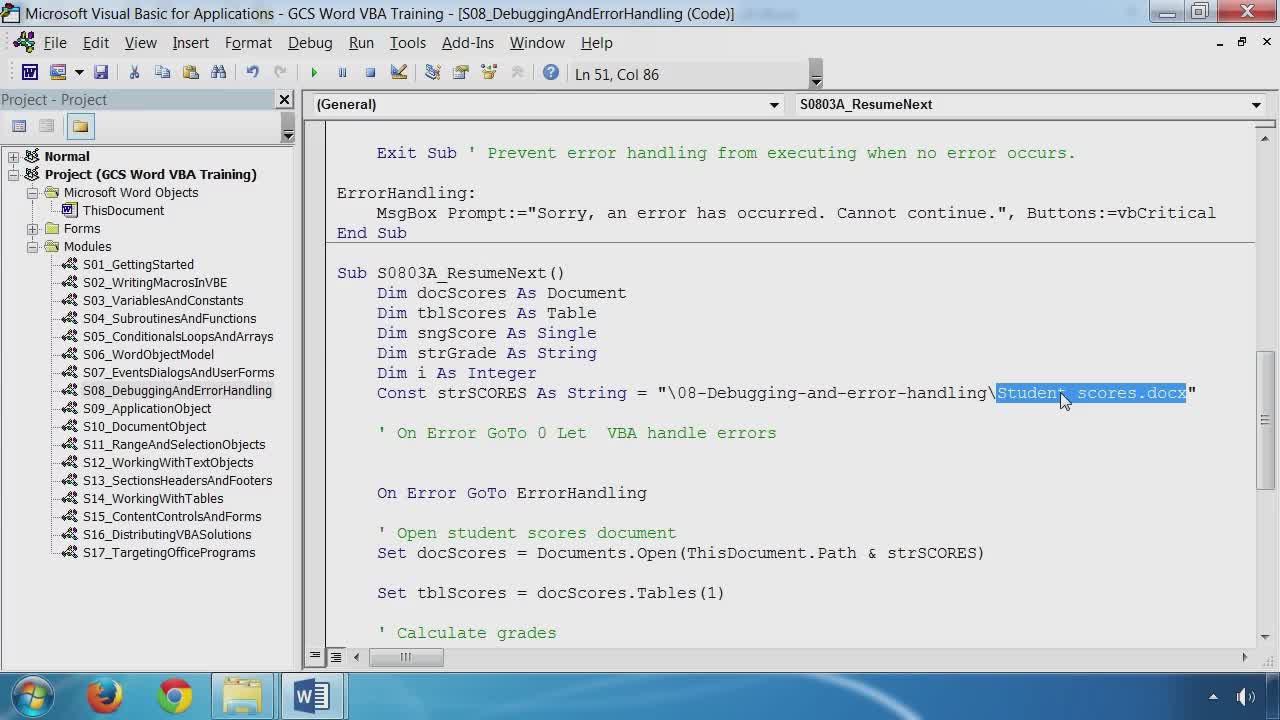Open the Debug menu
The width and height of the screenshot is (1280, 720).
310,43
